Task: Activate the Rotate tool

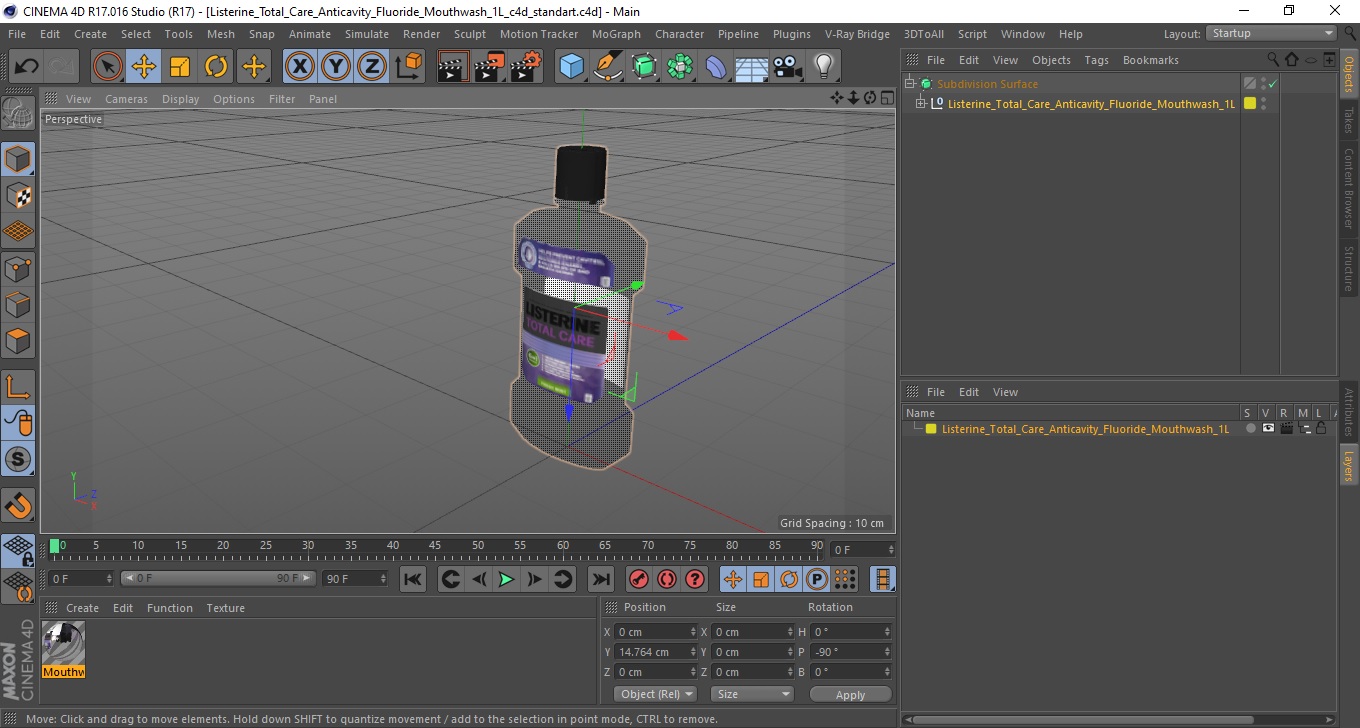Action: pos(216,67)
